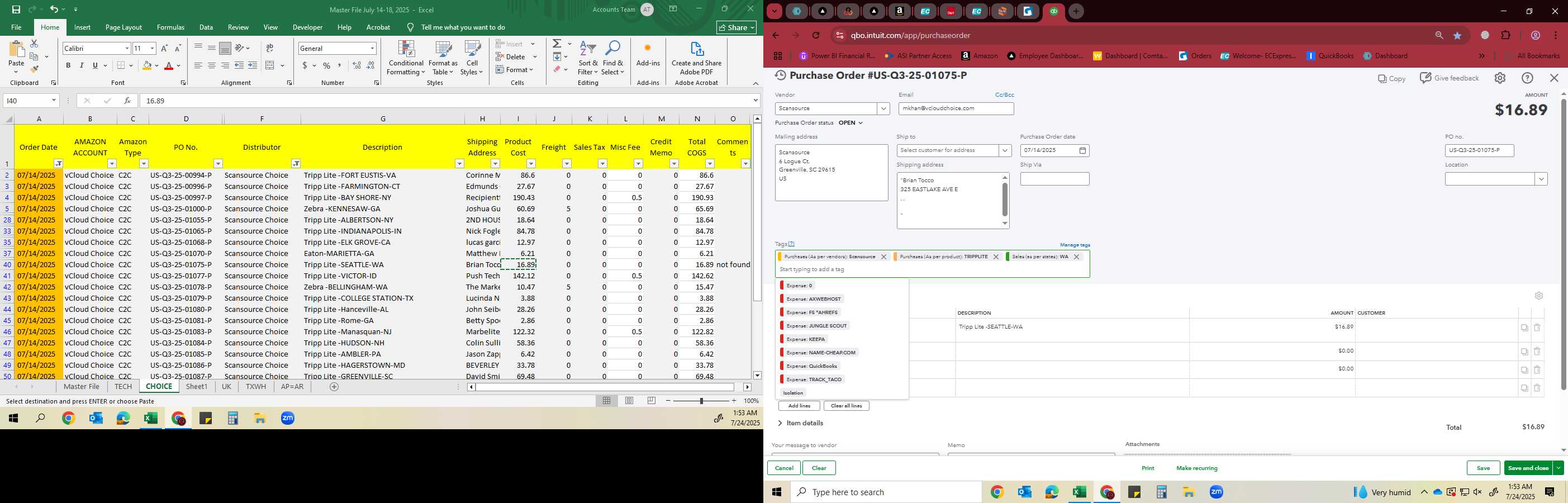
Task: Open the File menu in Excel
Action: 16,27
